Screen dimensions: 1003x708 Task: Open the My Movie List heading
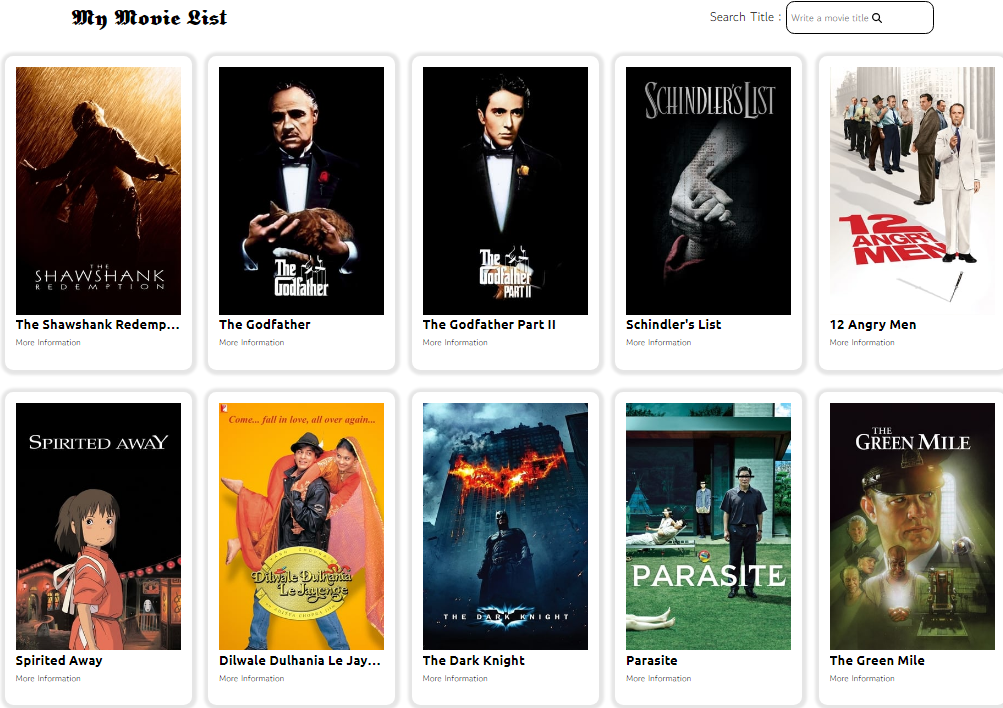click(149, 18)
